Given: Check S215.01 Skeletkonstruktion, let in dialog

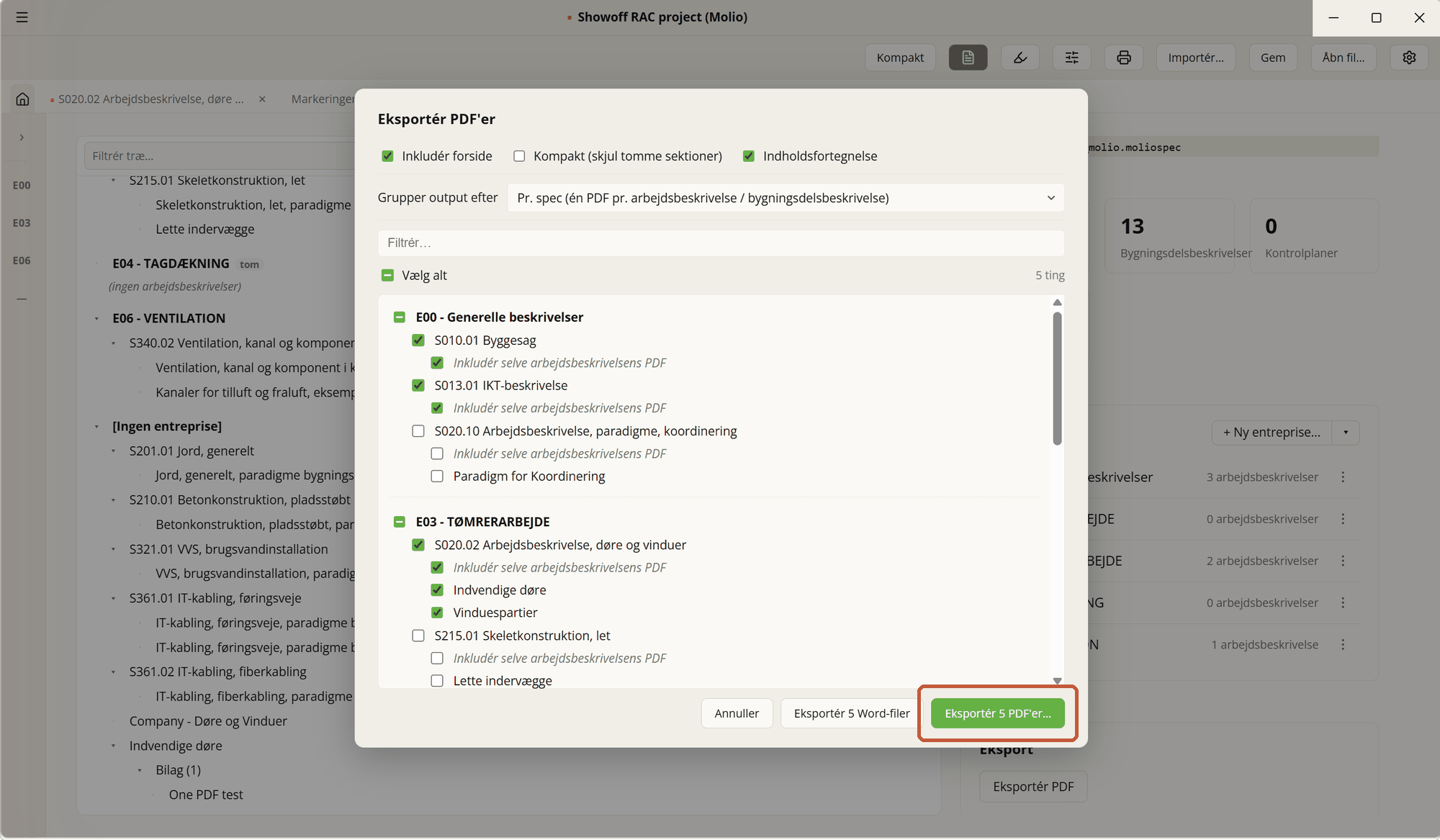Looking at the screenshot, I should pos(418,636).
